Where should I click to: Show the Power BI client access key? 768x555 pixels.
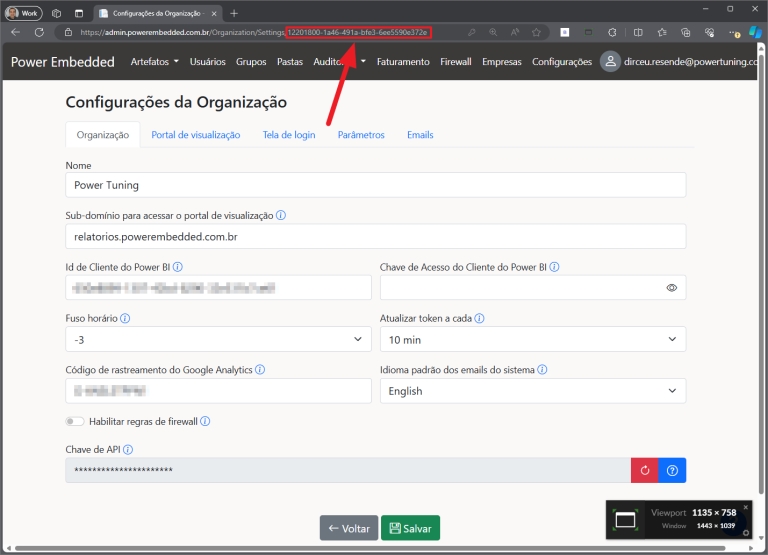pos(671,288)
